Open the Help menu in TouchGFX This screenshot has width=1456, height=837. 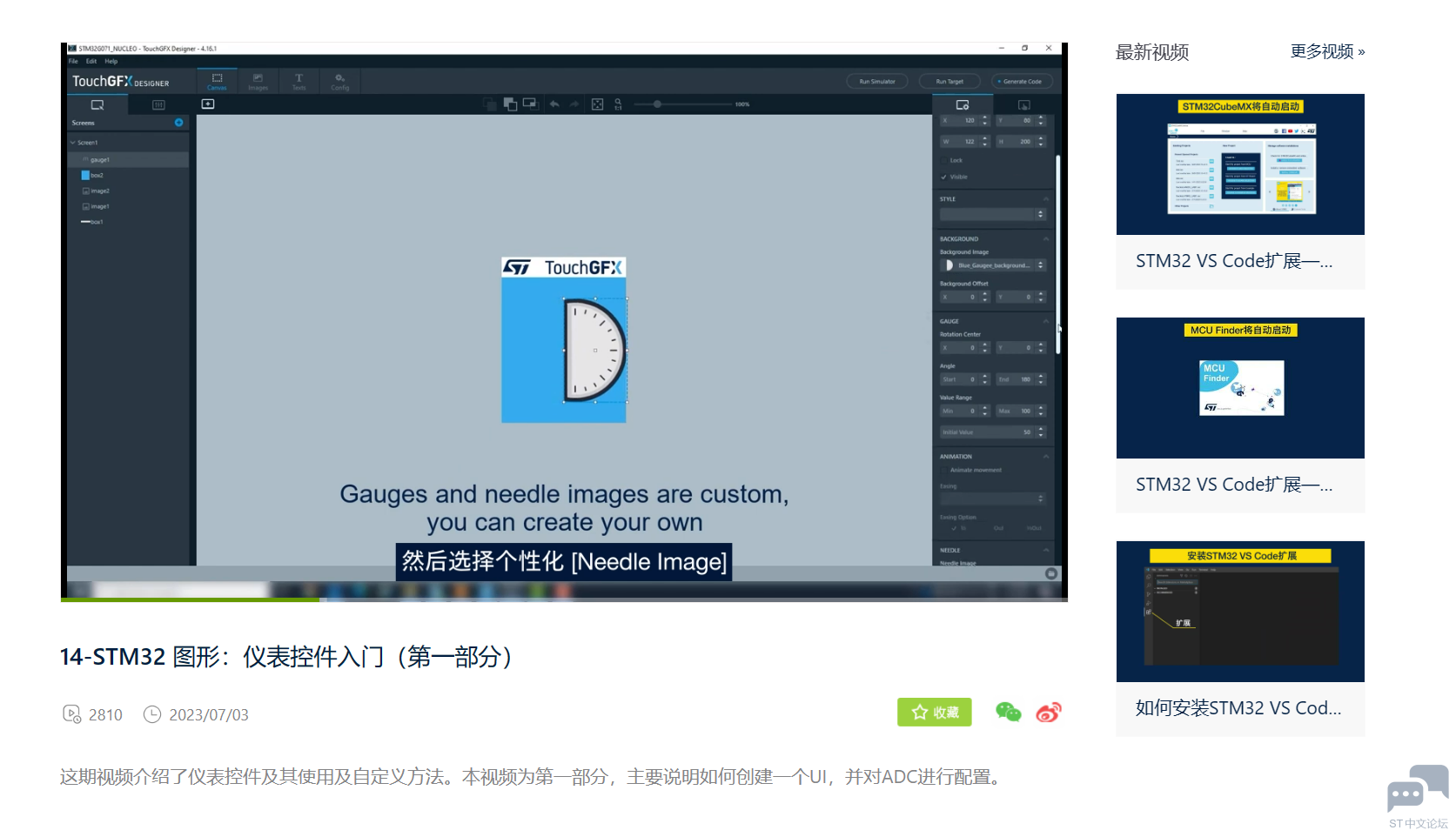[x=111, y=61]
